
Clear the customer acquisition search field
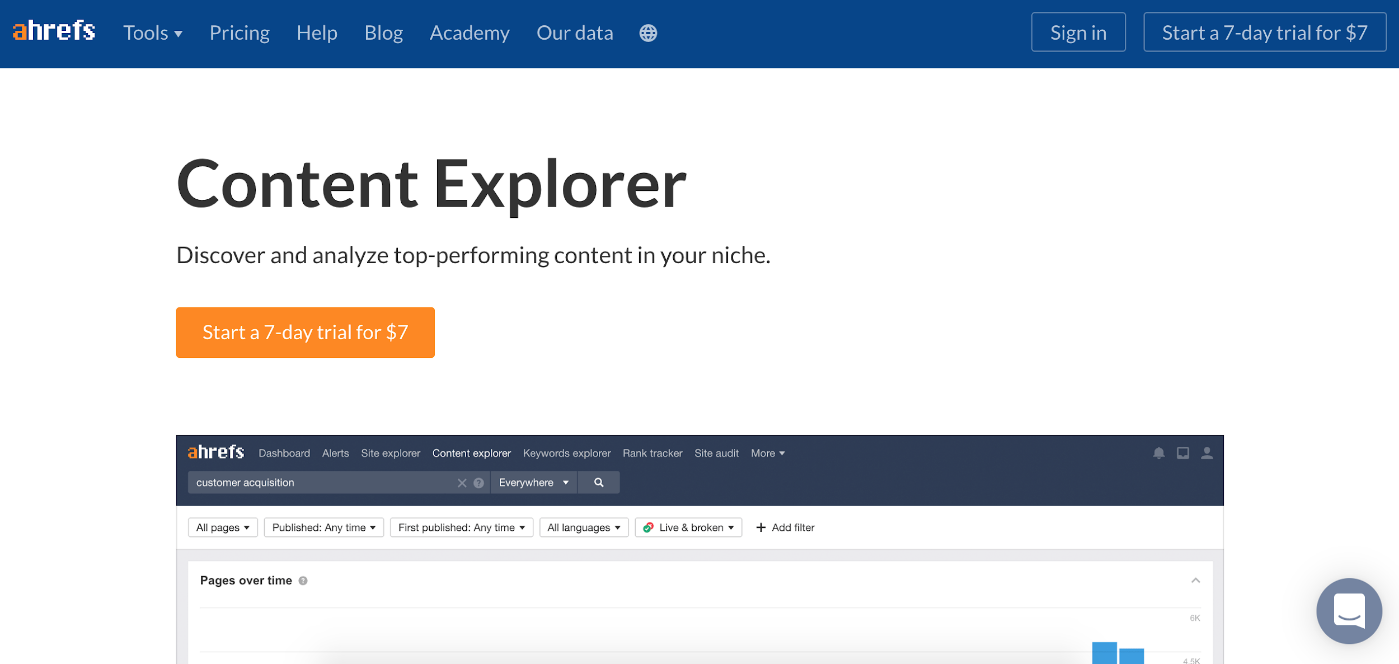462,483
